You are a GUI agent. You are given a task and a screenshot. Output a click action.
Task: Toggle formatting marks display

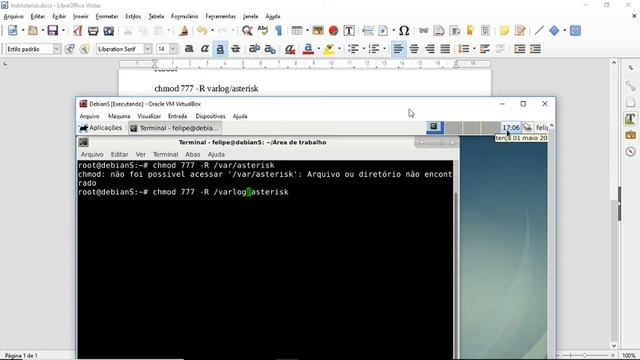pos(278,31)
